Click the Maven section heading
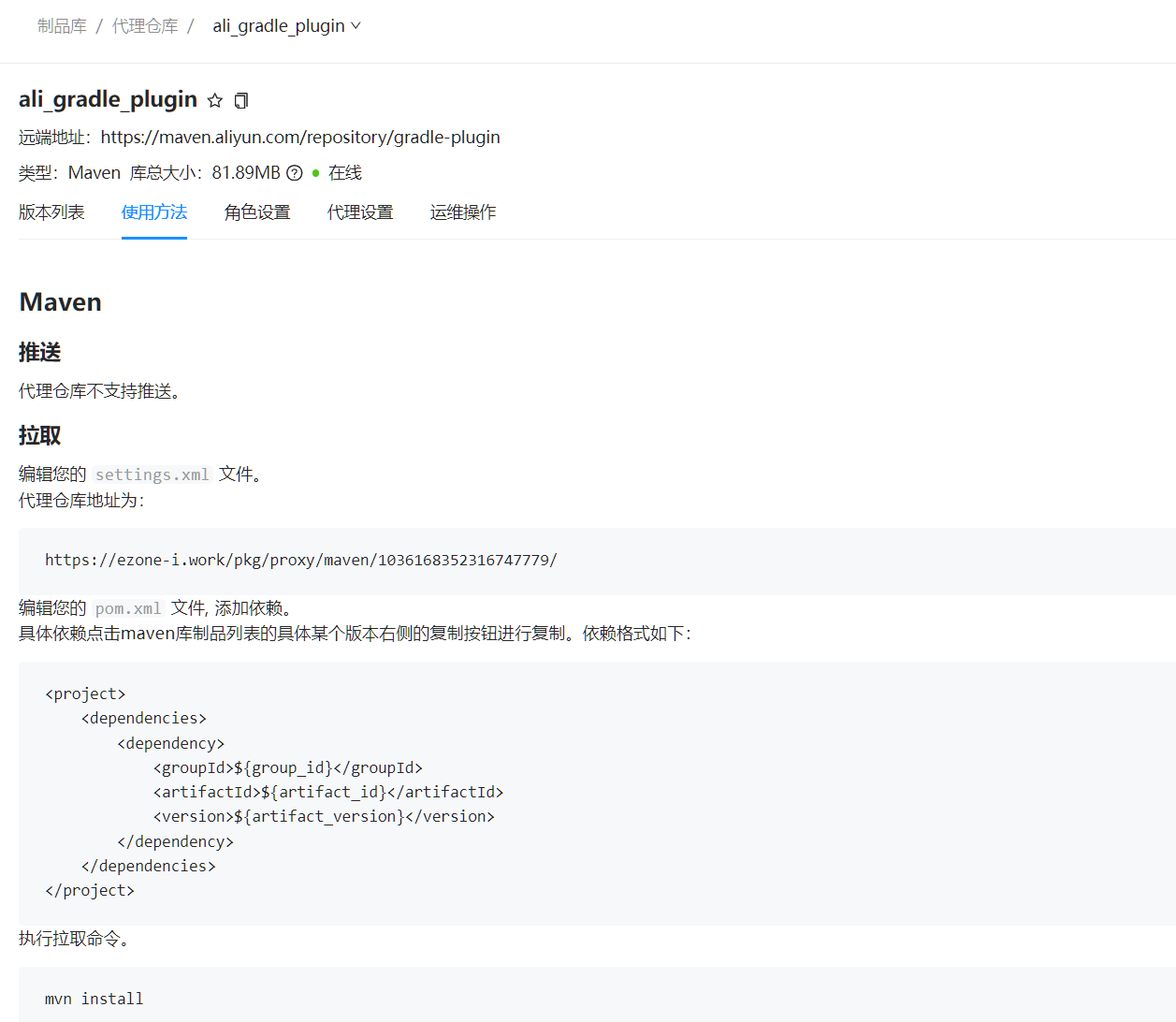This screenshot has height=1022, width=1176. point(61,302)
